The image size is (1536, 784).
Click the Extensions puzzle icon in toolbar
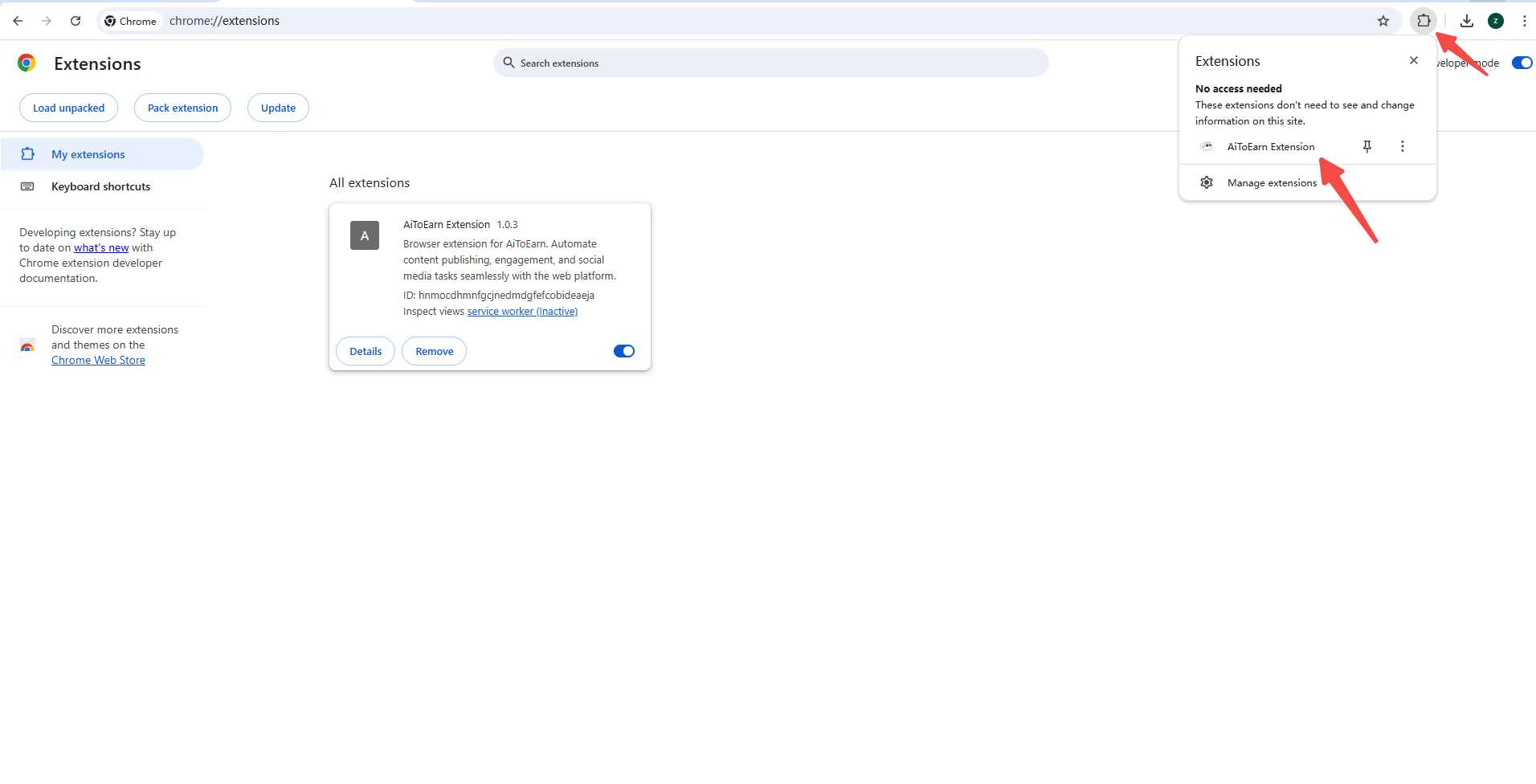[x=1424, y=21]
